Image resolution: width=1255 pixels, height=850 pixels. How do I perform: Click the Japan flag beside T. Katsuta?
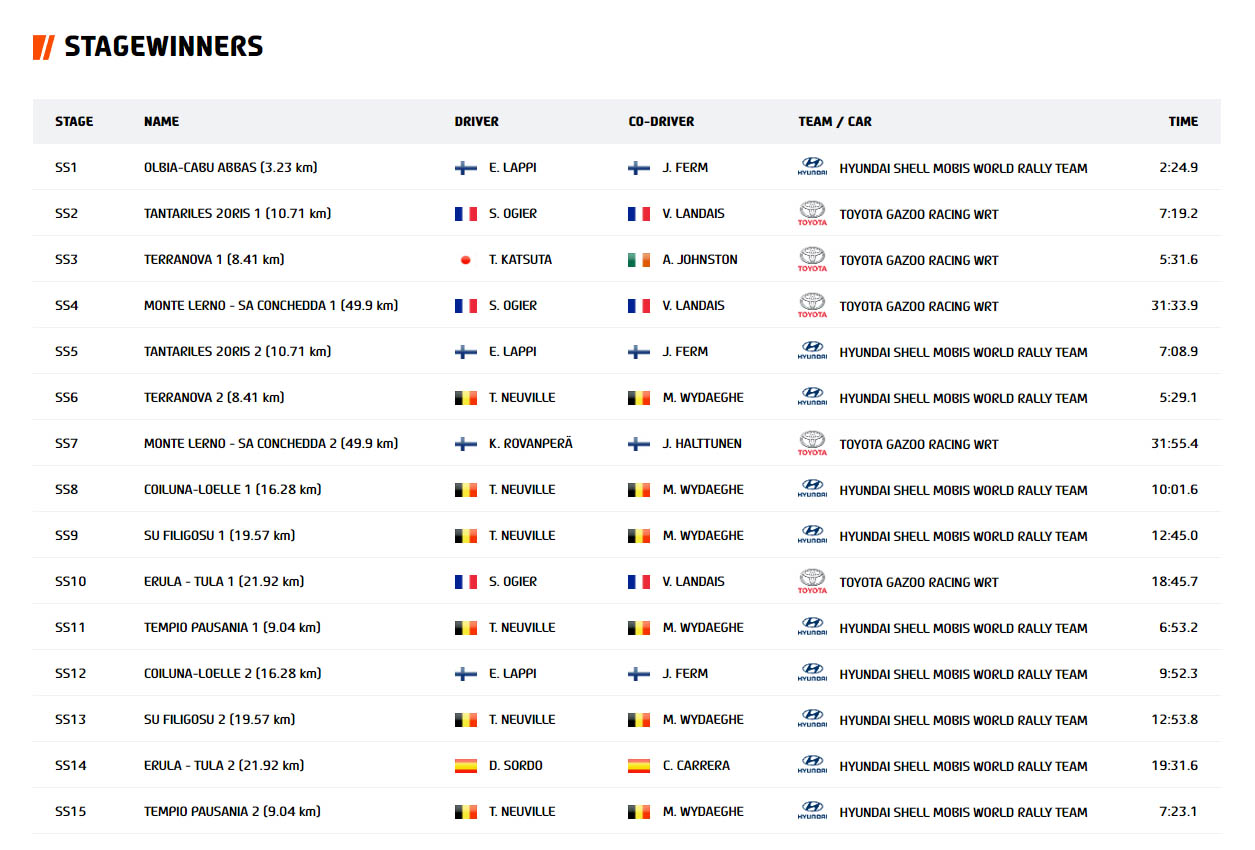coord(465,260)
